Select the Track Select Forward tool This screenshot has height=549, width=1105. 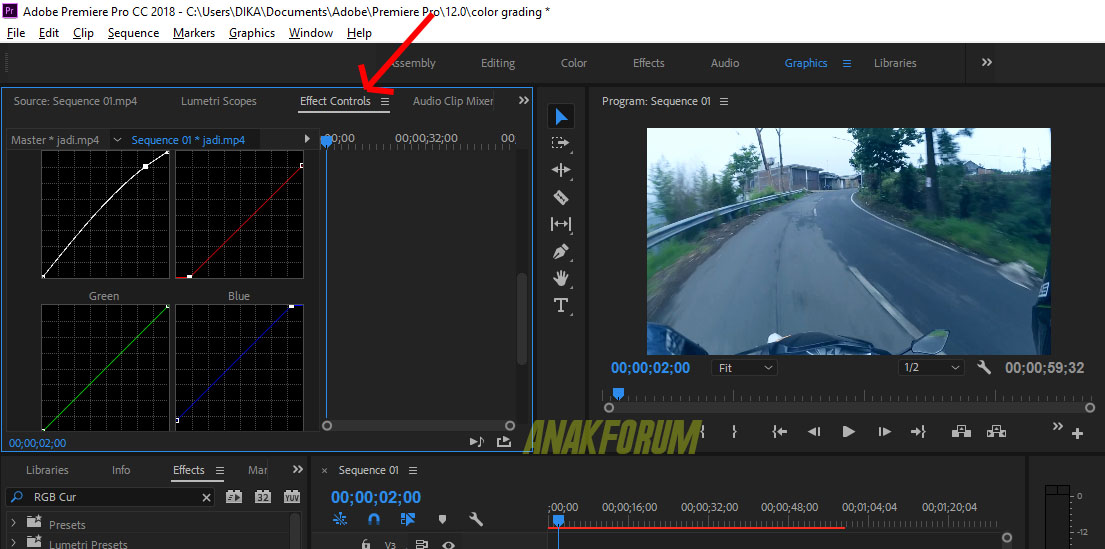pos(561,143)
